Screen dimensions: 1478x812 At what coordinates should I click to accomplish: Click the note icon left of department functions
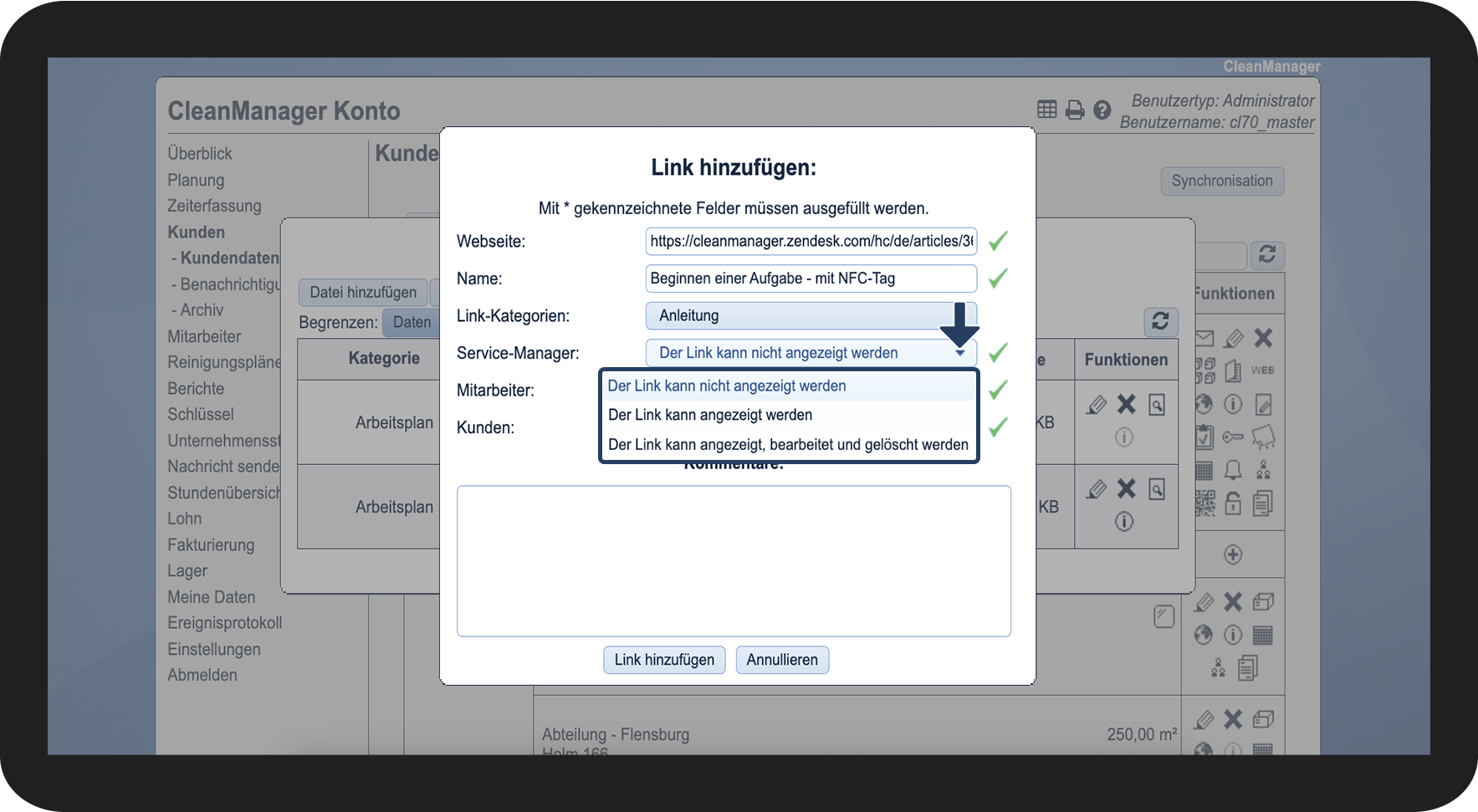click(x=1163, y=616)
